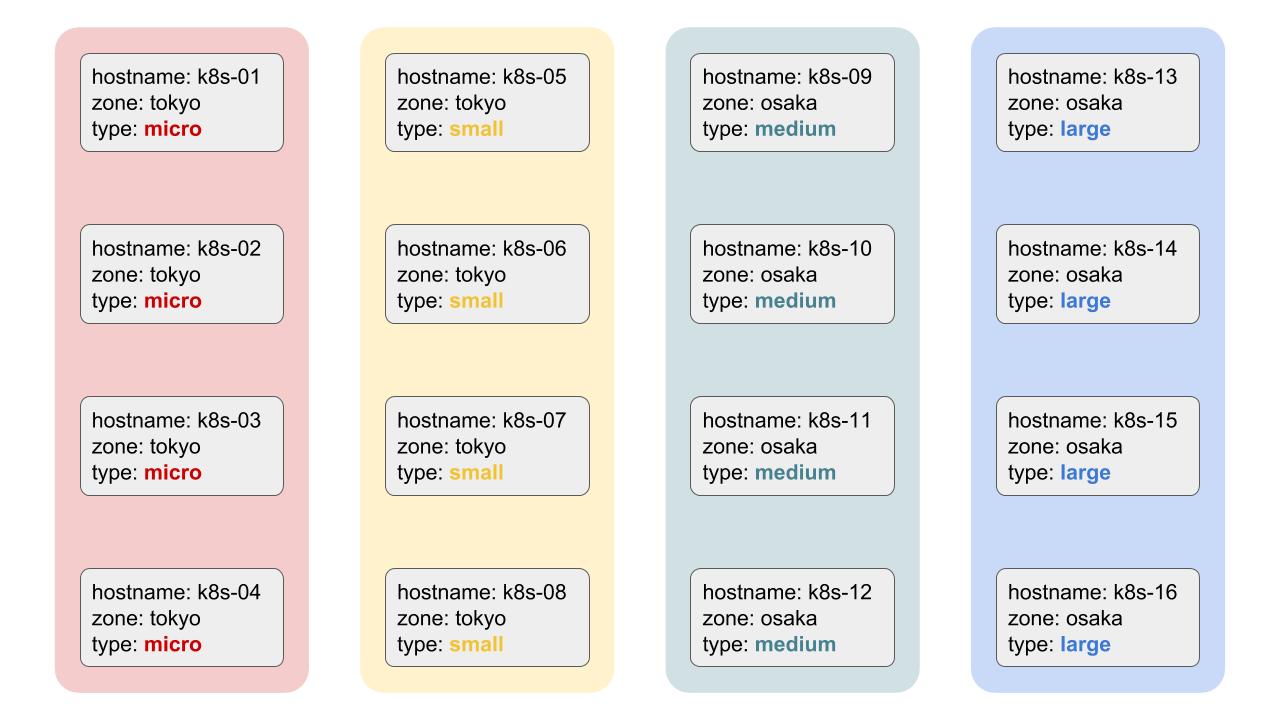Select node k8s-07 card

pos(487,446)
